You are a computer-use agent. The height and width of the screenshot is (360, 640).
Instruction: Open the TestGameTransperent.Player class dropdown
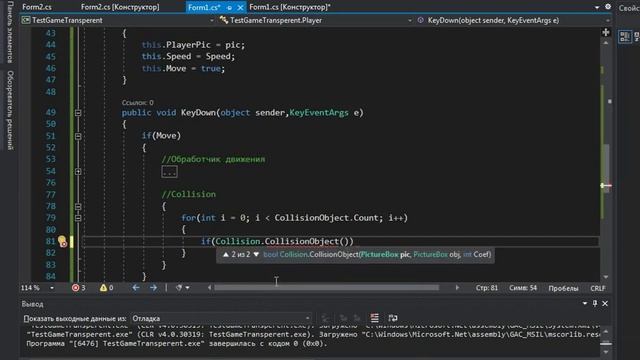click(x=315, y=20)
